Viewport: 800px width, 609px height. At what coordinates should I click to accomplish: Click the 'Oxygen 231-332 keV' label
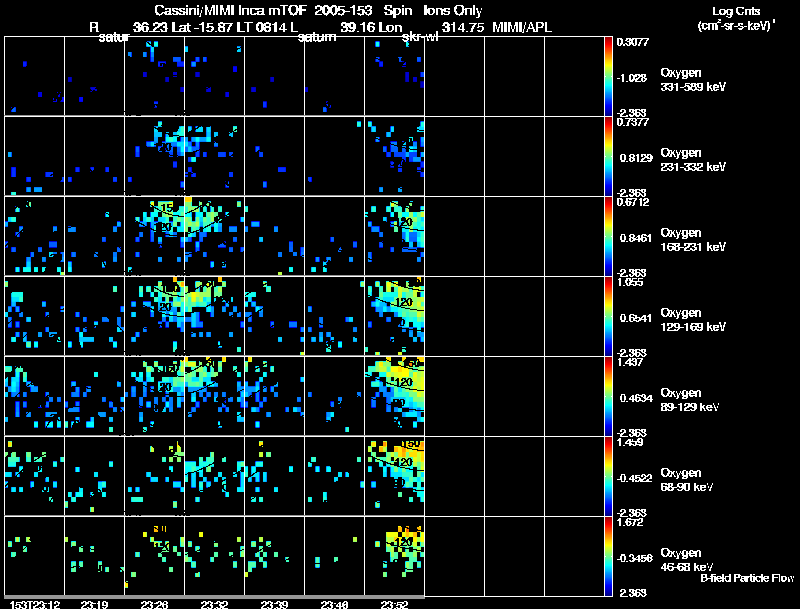click(x=693, y=160)
